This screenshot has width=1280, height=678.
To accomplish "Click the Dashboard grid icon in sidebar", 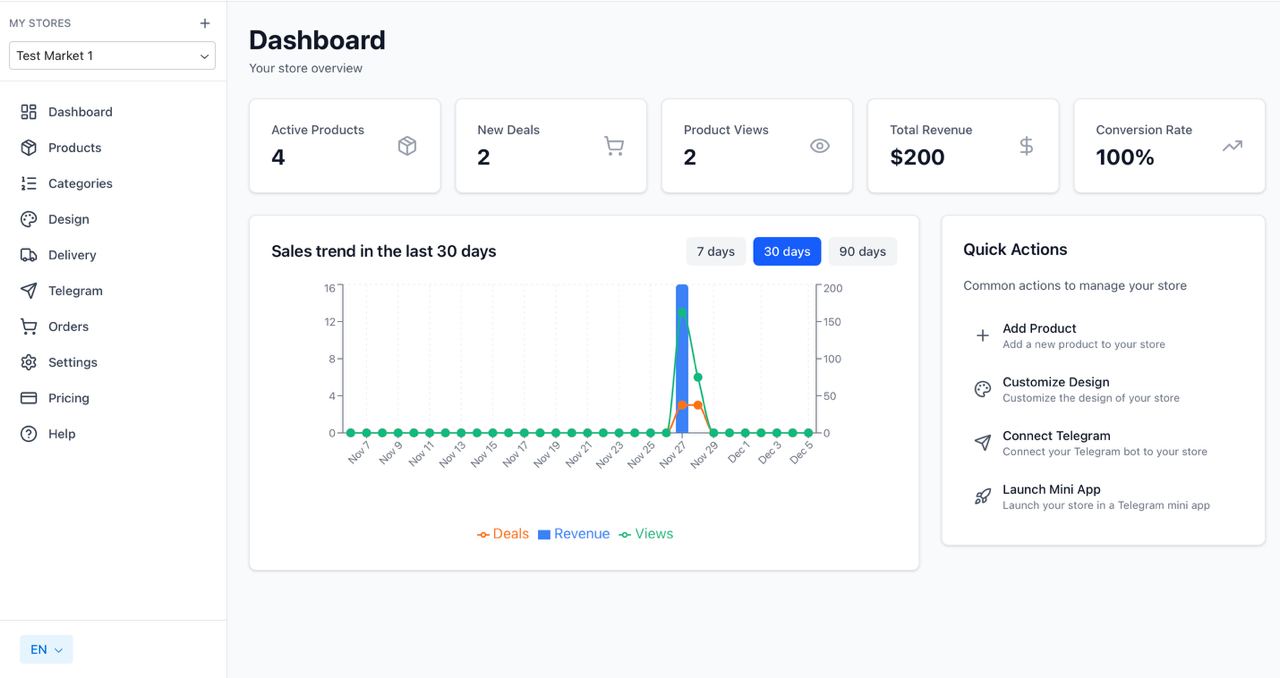I will [29, 112].
